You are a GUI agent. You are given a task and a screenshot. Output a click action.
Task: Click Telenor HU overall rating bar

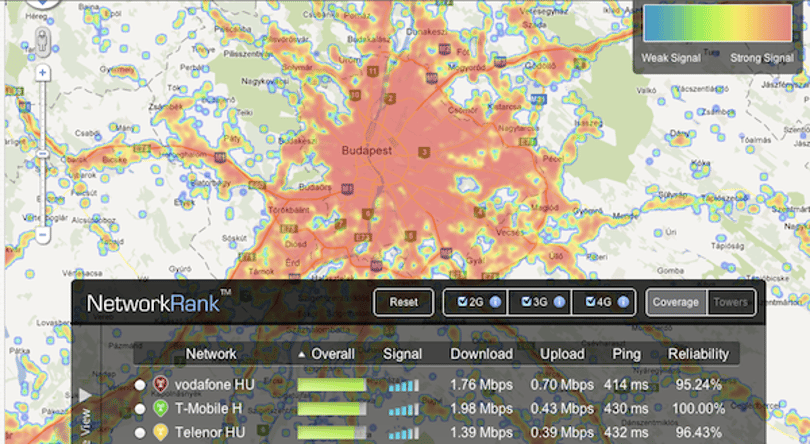point(332,433)
